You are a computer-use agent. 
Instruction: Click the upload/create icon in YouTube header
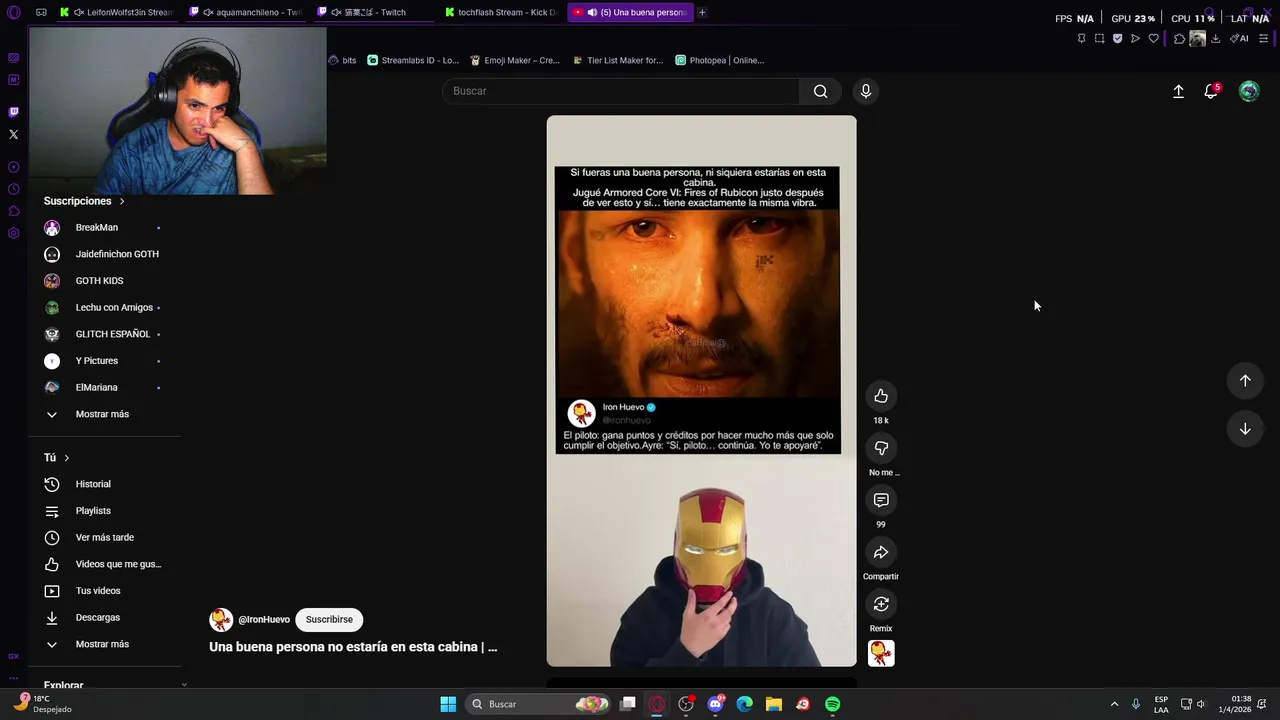[x=1178, y=91]
